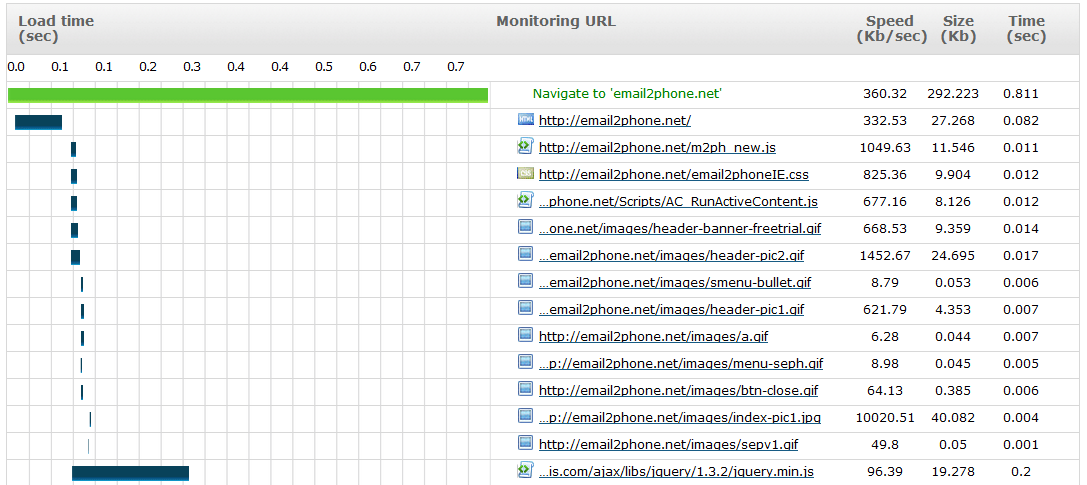Click the header-pic2.gif load time bar
The height and width of the screenshot is (485, 1087).
[x=76, y=257]
